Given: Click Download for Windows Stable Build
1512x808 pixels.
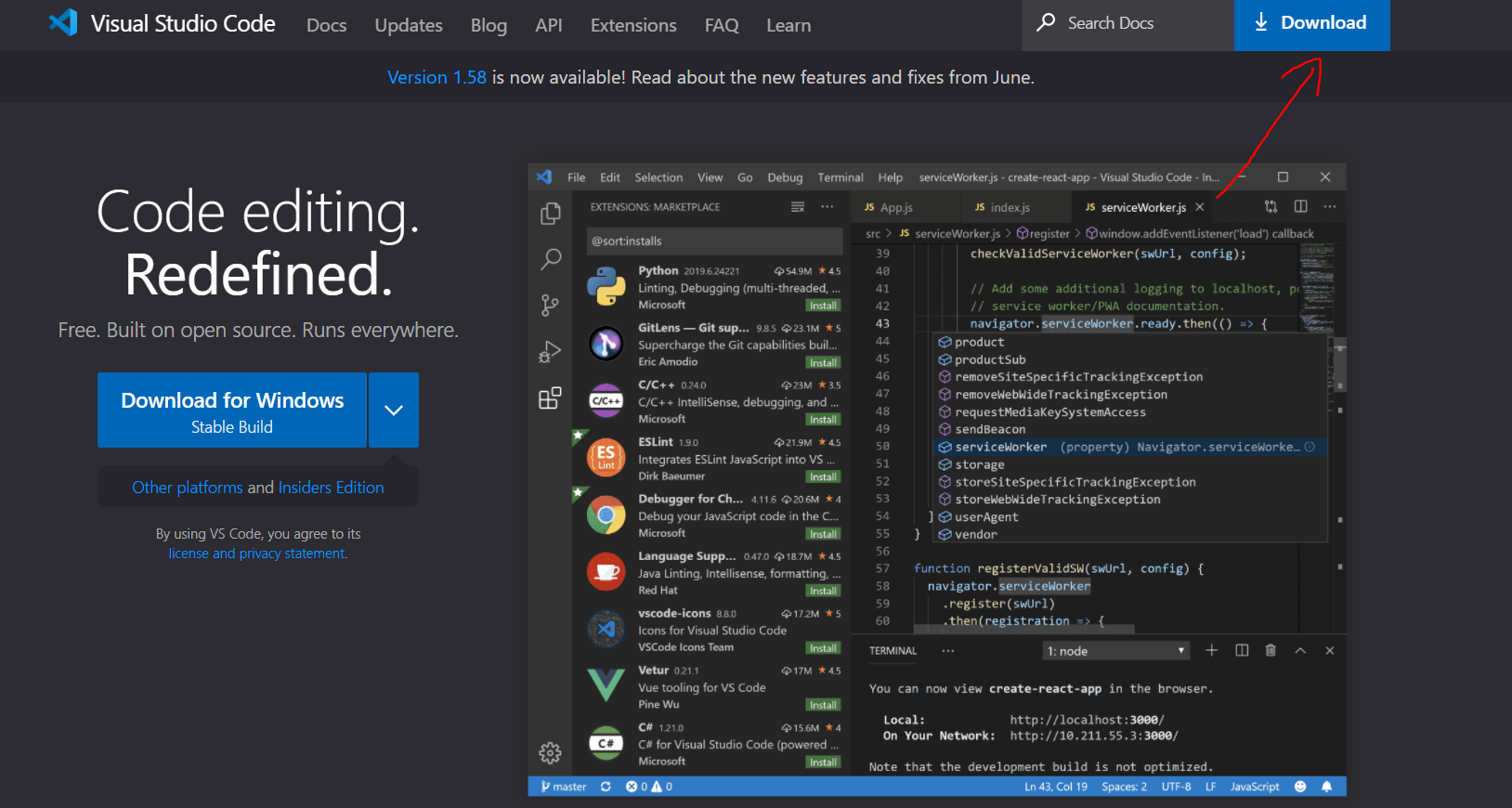Looking at the screenshot, I should click(232, 411).
